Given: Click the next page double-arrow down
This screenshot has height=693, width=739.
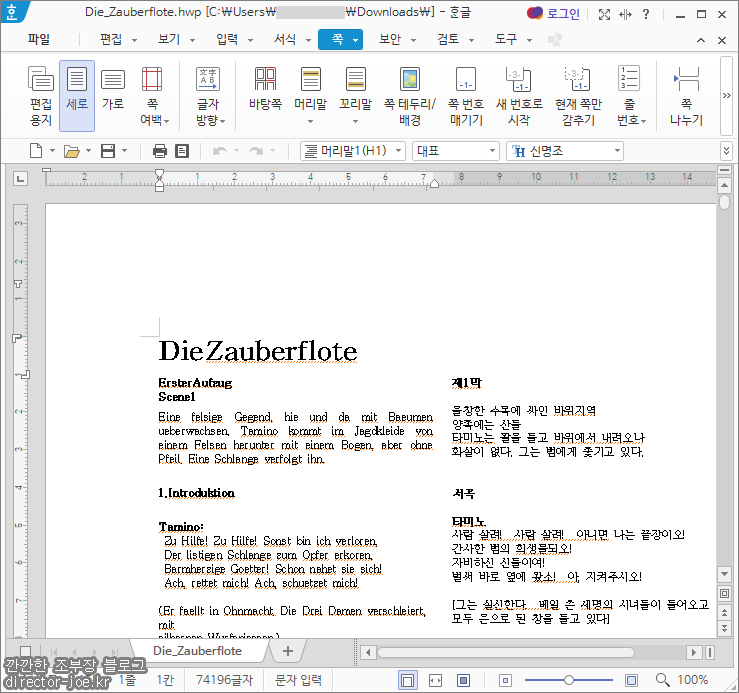Looking at the screenshot, I should coord(725,628).
